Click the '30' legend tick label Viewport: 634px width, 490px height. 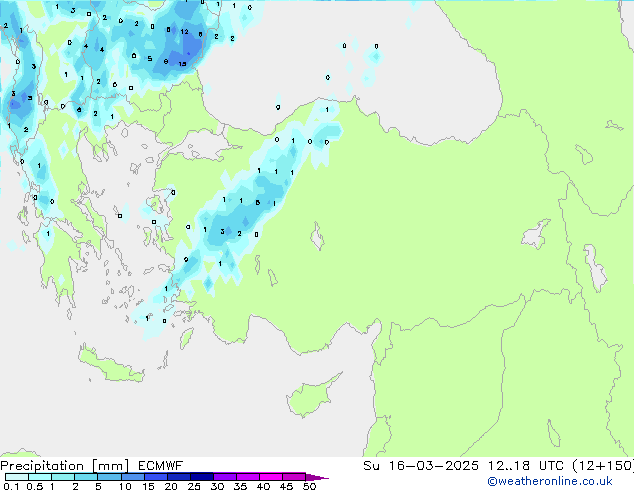[x=217, y=486]
